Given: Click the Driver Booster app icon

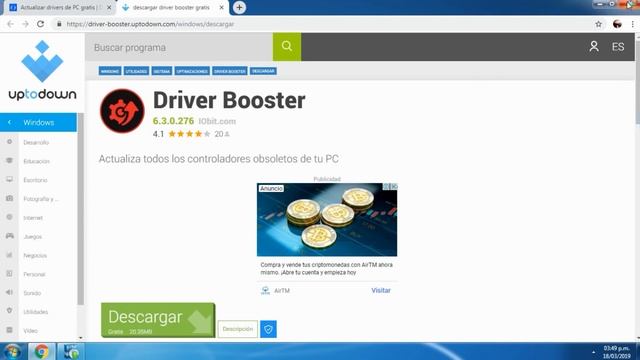Looking at the screenshot, I should tap(122, 111).
